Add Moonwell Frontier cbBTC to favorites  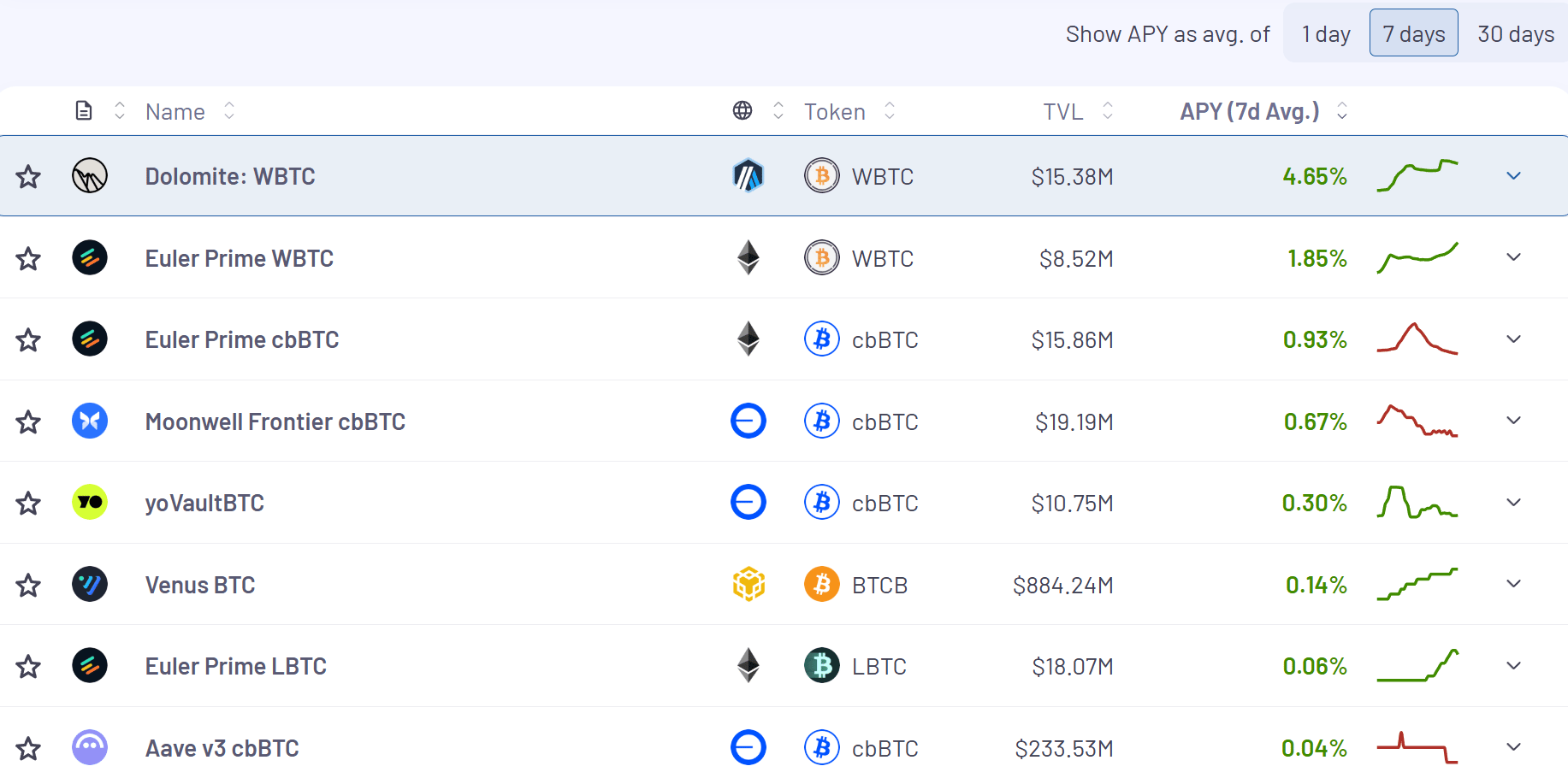click(x=28, y=421)
